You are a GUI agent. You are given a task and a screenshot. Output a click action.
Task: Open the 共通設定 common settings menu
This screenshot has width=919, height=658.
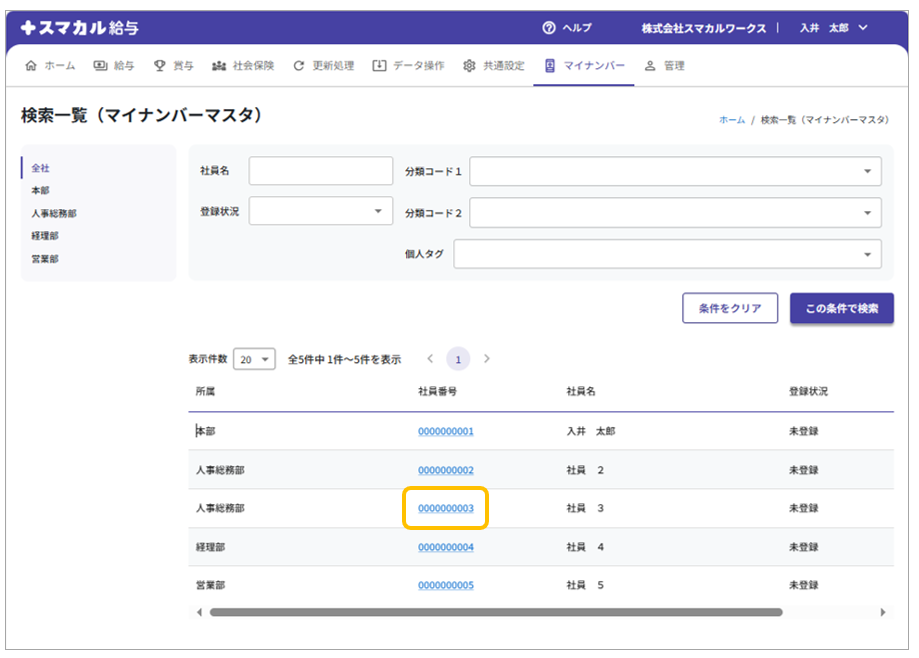[494, 66]
